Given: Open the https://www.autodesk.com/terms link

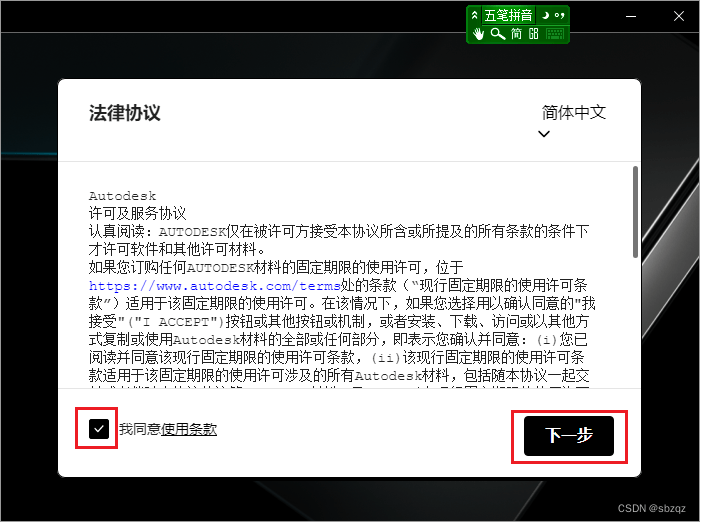Looking at the screenshot, I should pyautogui.click(x=215, y=287).
